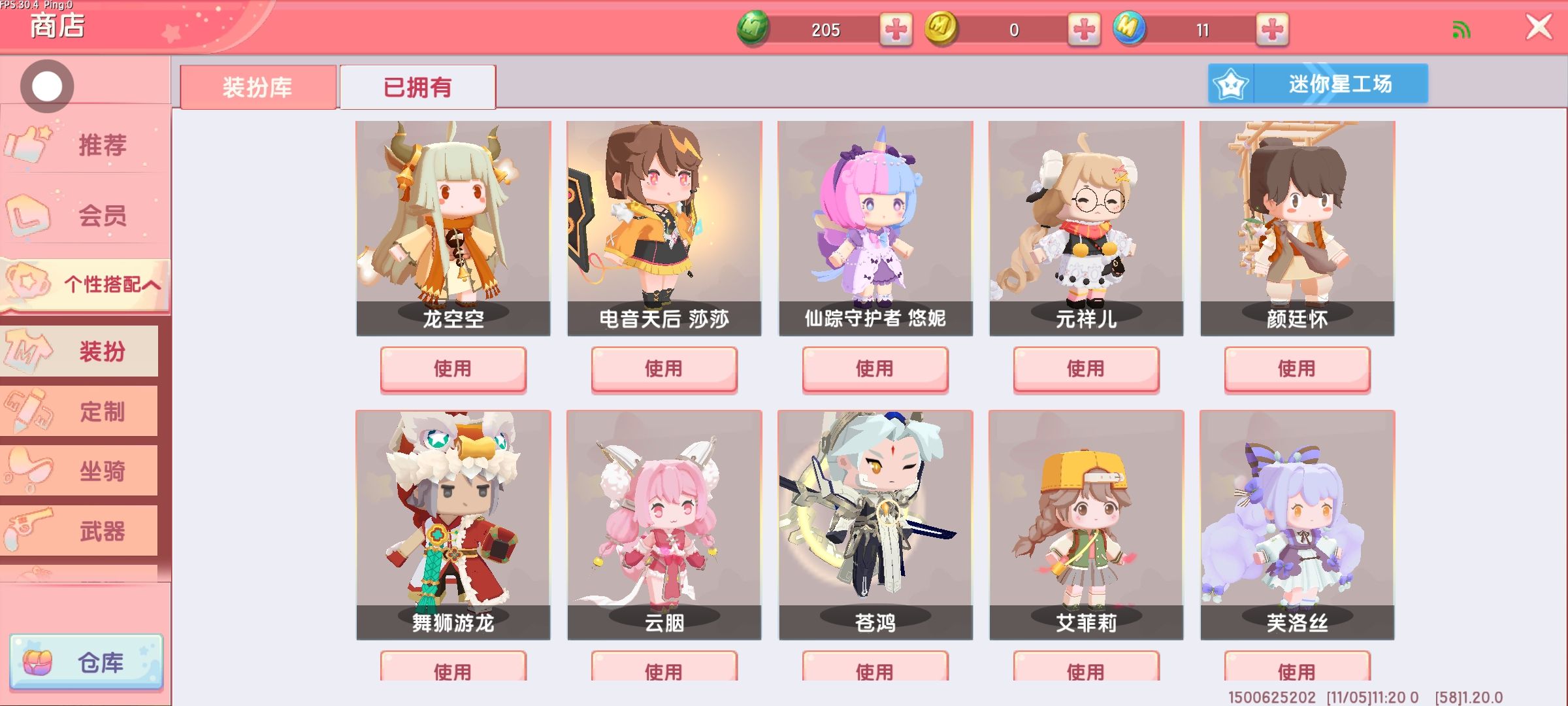
Task: Select the 已拥有 owned tab
Action: (417, 87)
